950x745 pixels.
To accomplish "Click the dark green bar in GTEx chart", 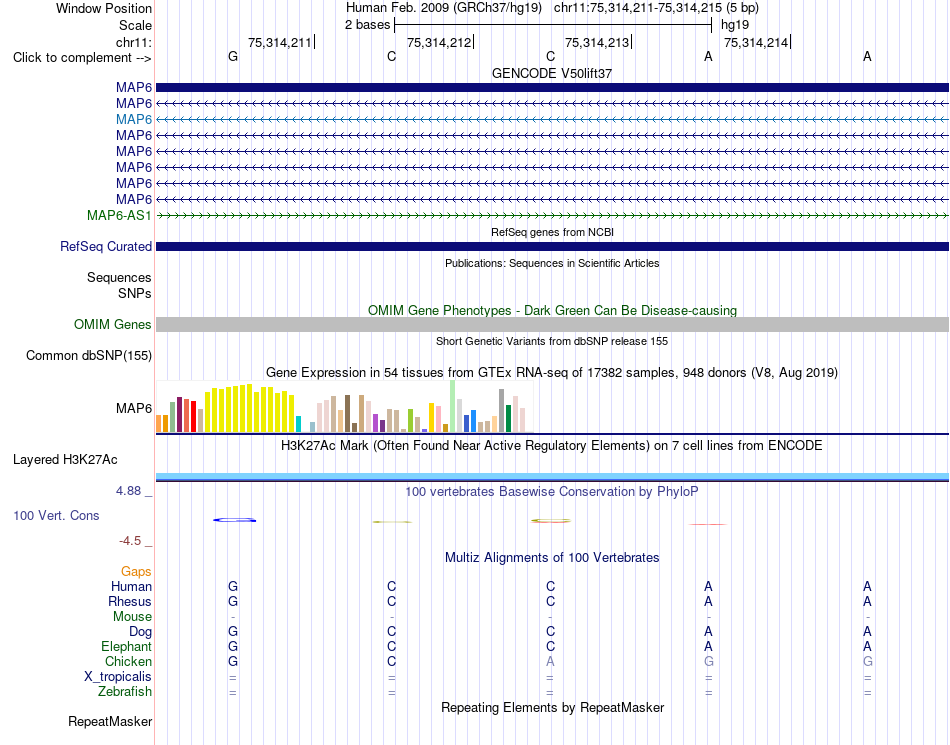I will click(508, 419).
